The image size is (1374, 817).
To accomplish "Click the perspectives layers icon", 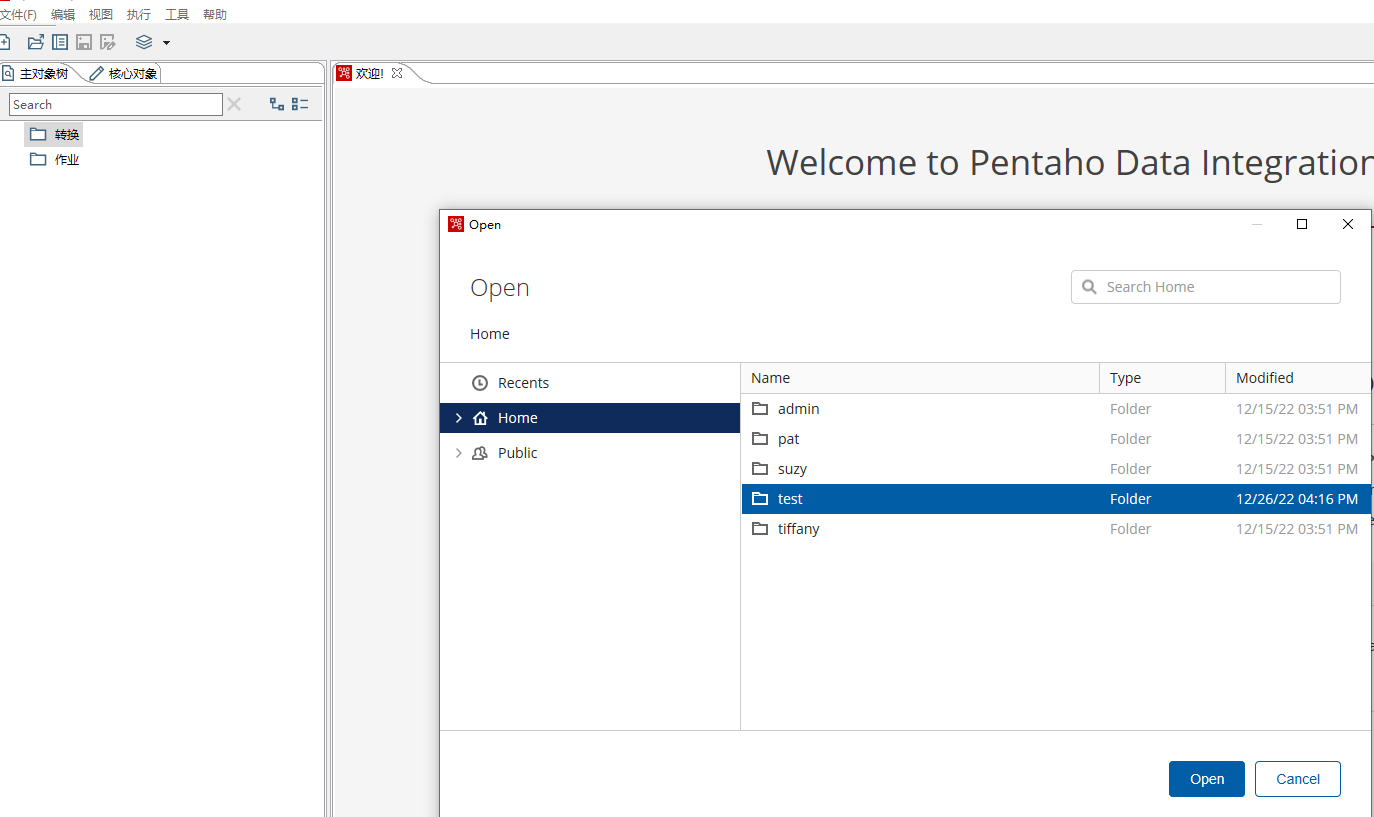I will tap(144, 42).
